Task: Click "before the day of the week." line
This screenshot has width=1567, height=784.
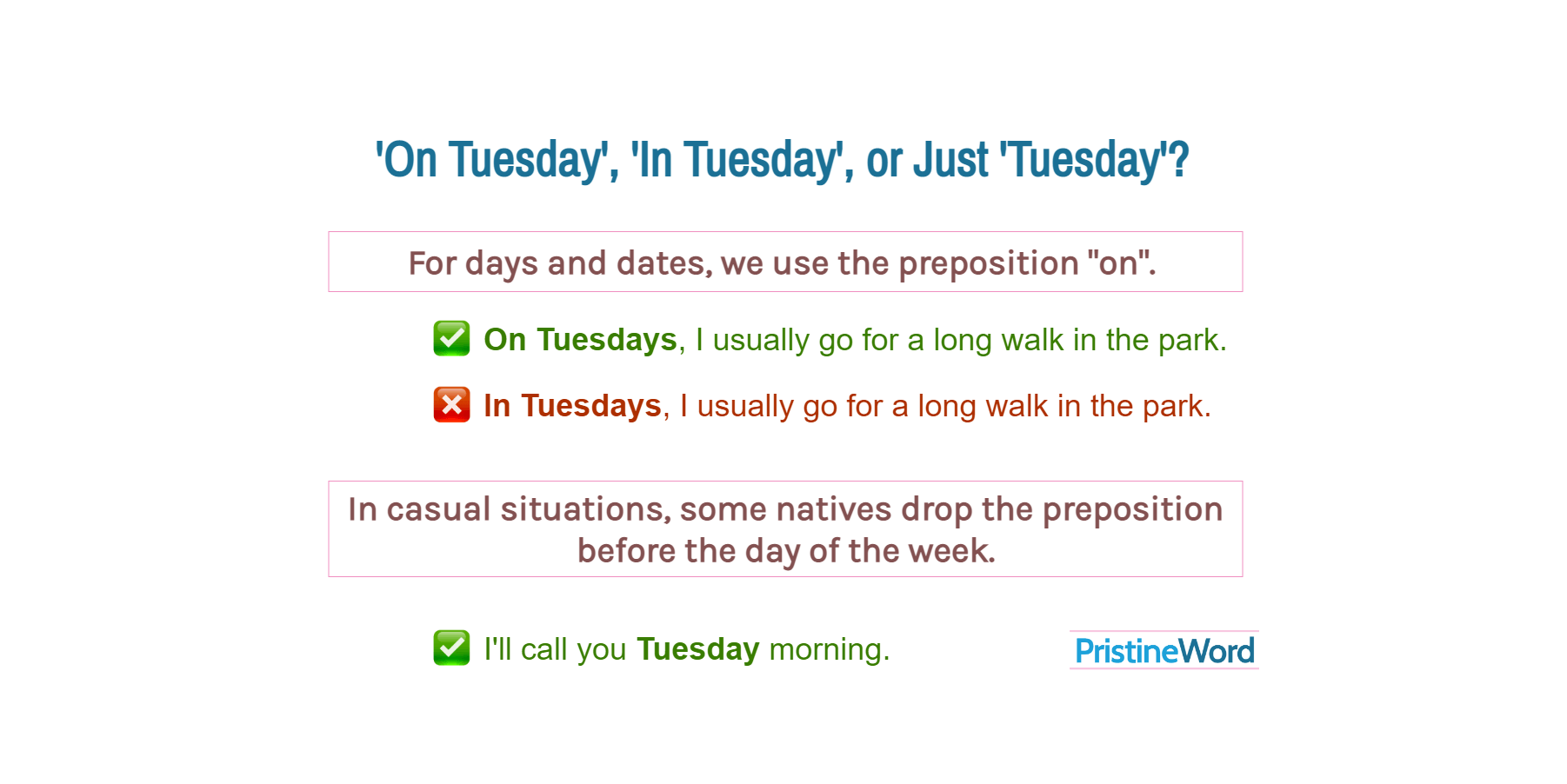Action: tap(786, 551)
